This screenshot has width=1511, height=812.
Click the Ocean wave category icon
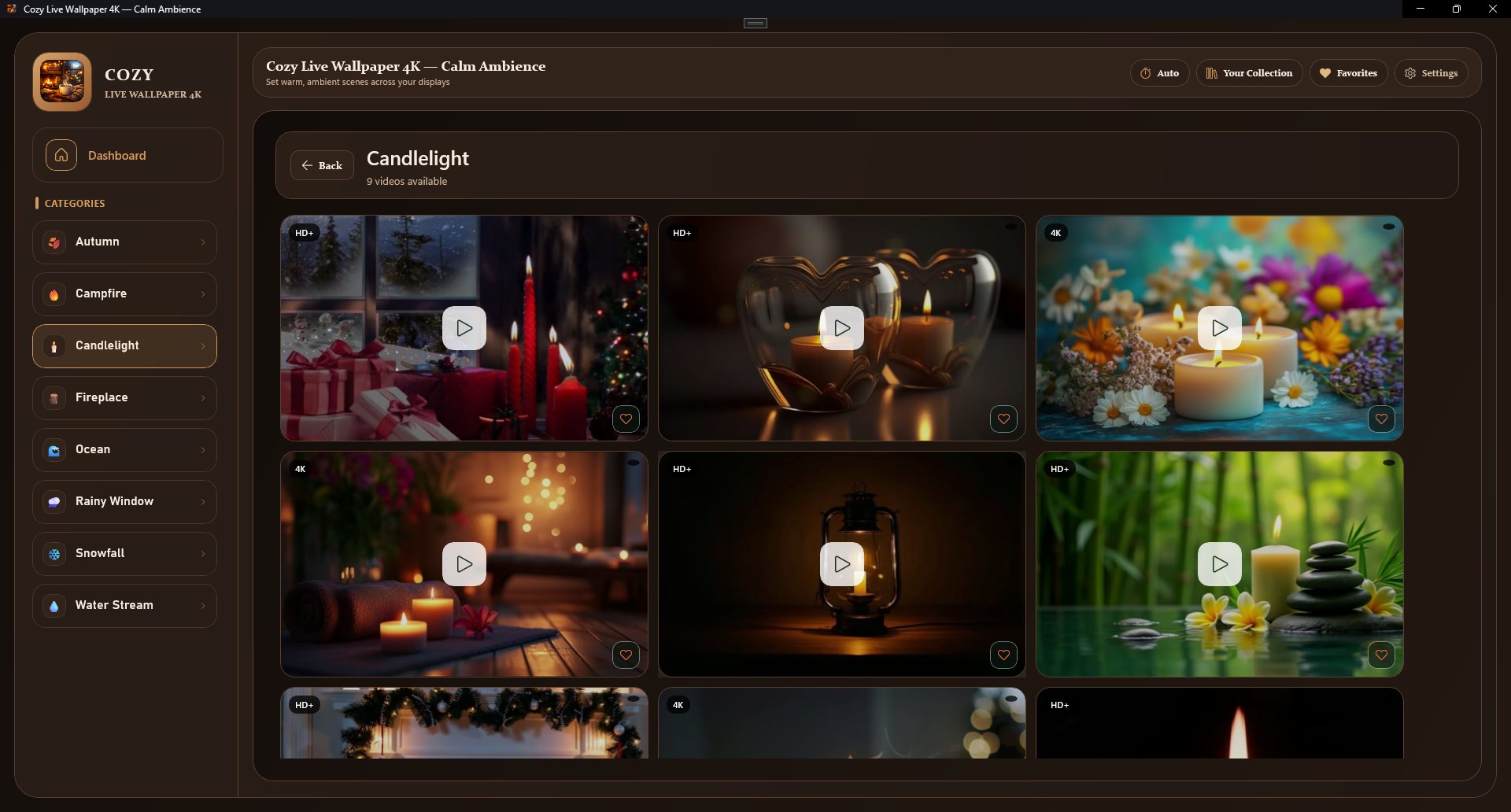tap(54, 450)
